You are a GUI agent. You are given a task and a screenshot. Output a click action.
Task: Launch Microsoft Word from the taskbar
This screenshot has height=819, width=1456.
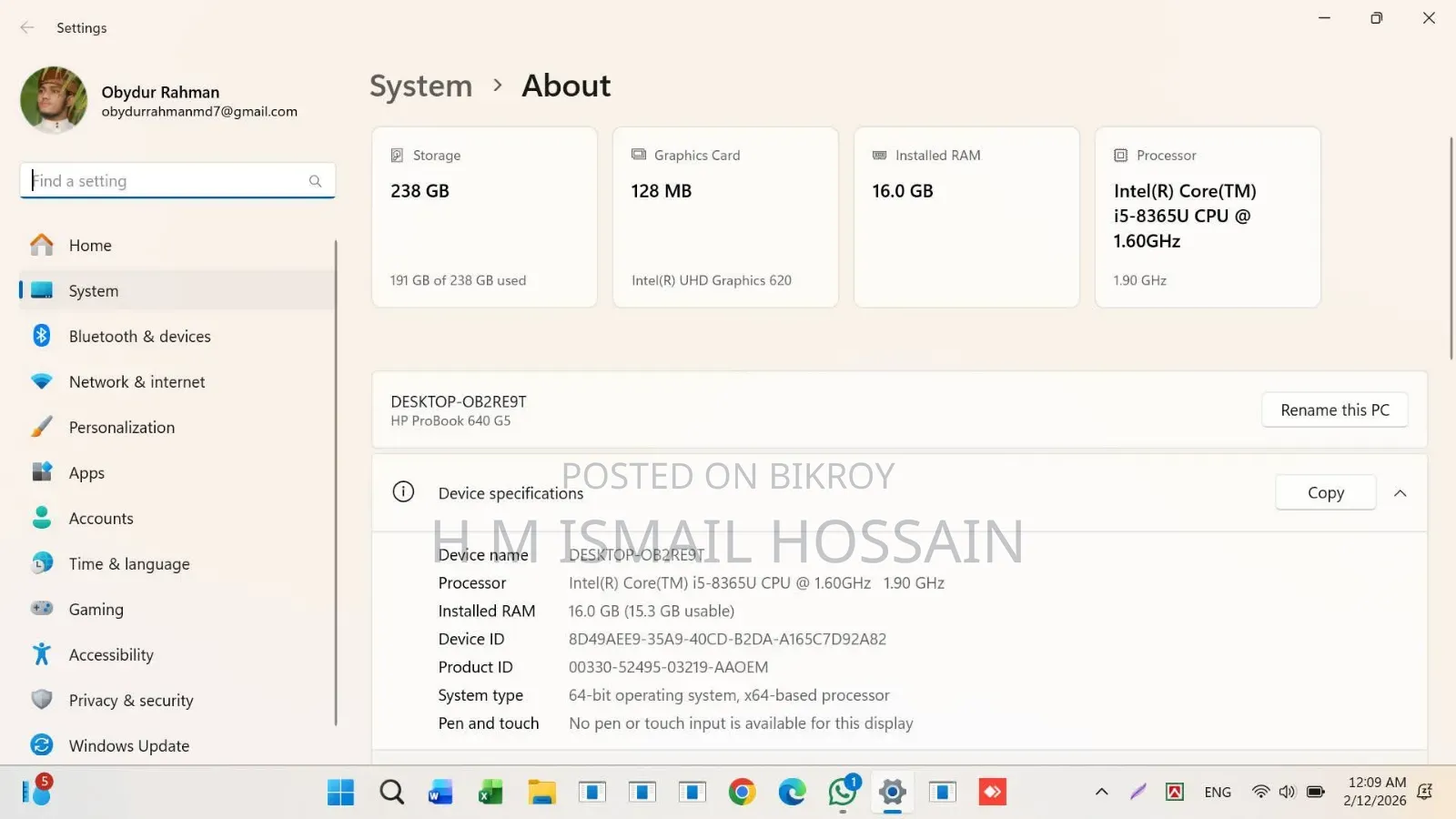click(x=441, y=792)
